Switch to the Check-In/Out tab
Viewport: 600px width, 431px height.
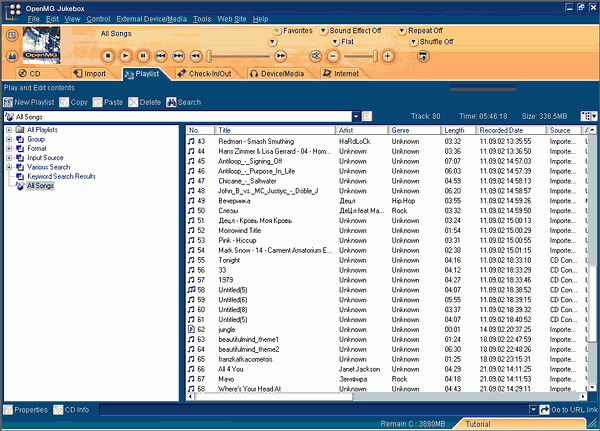click(x=205, y=73)
